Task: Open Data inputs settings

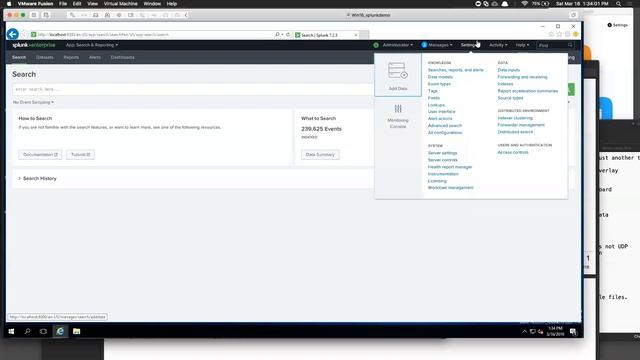Action: [509, 70]
